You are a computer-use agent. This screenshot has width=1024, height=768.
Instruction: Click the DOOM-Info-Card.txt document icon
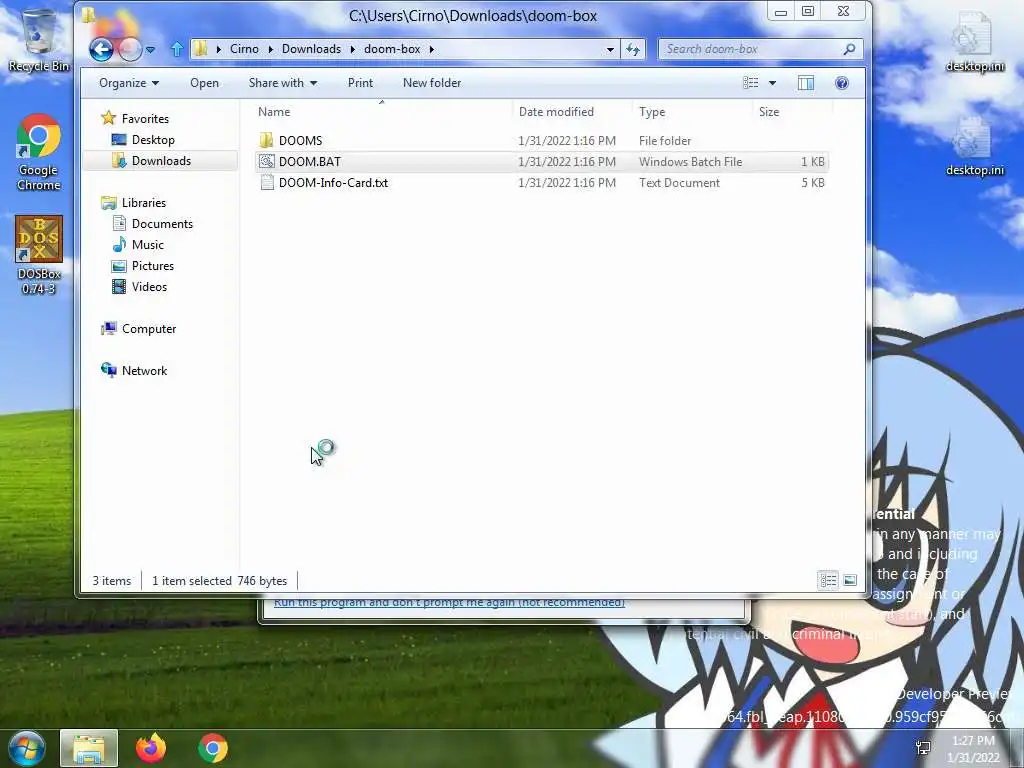[266, 183]
